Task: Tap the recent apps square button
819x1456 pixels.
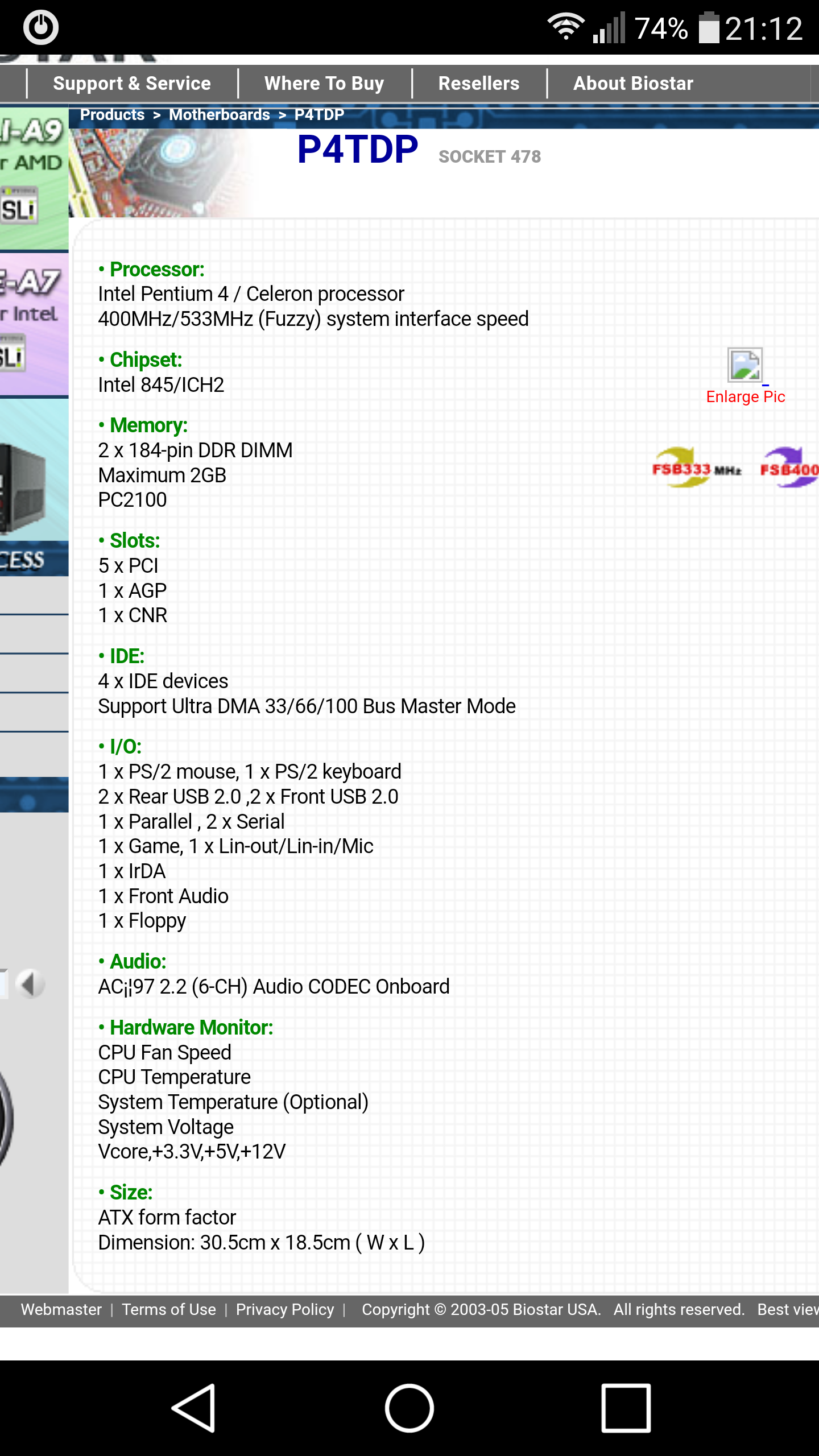Action: coord(626,1408)
